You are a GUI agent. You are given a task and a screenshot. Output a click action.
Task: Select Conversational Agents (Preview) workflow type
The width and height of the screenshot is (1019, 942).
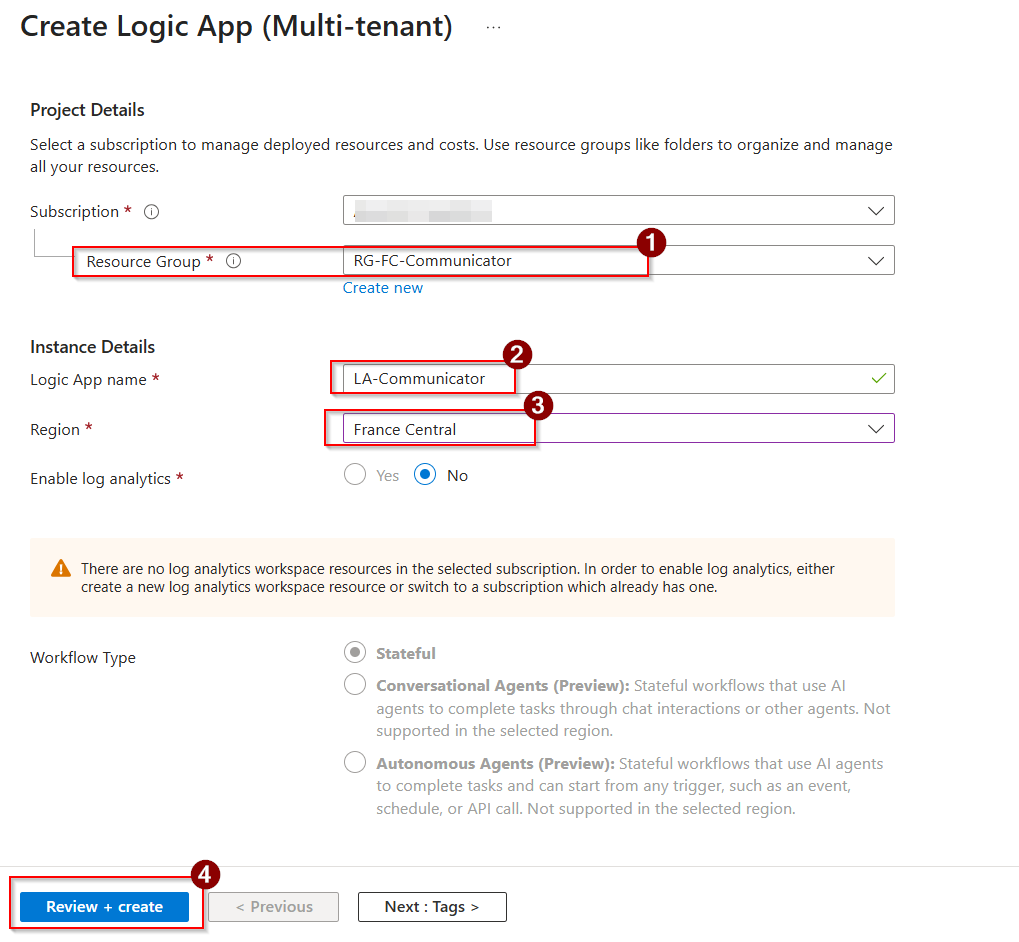pos(355,685)
